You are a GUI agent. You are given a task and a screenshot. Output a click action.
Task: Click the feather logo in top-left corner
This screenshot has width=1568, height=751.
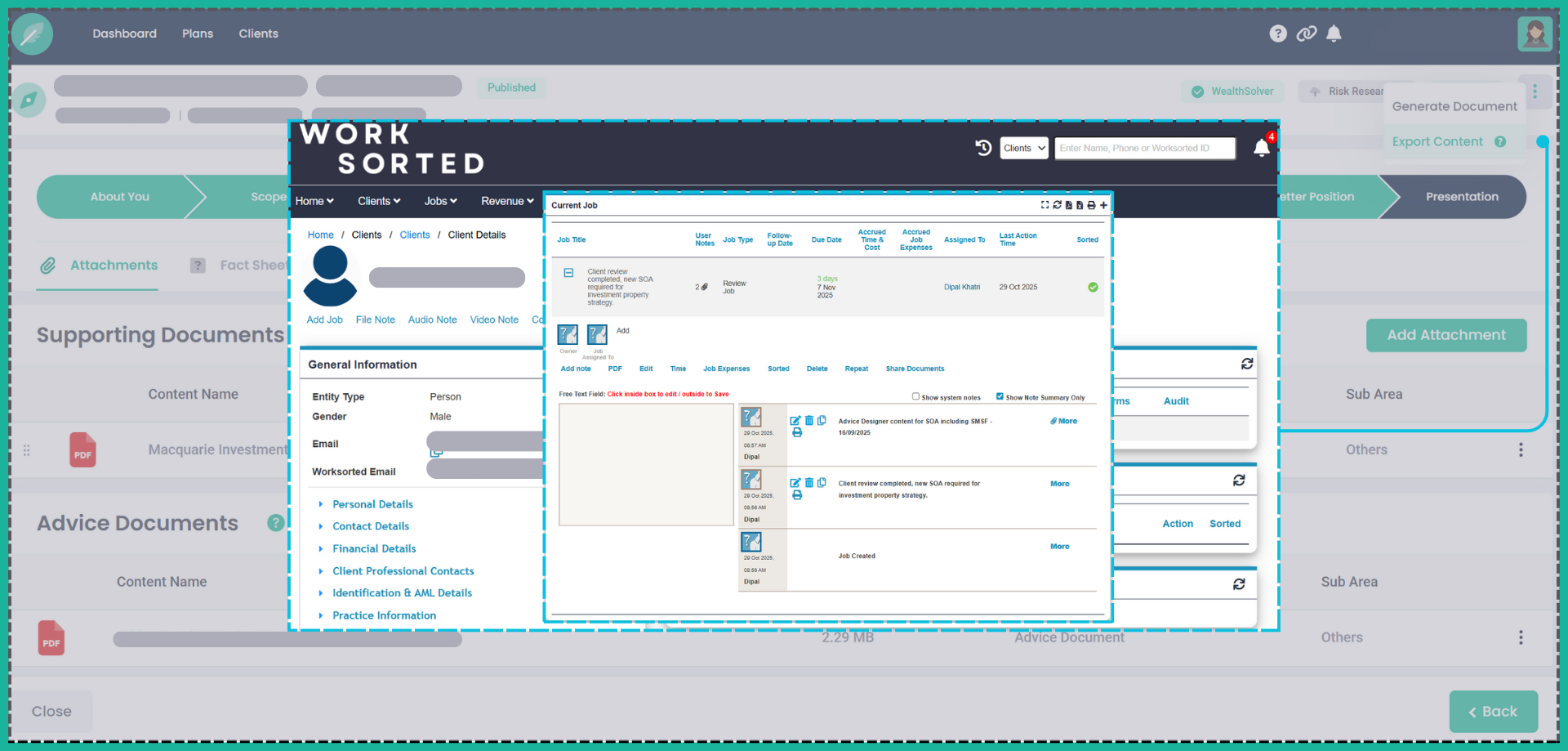pos(33,34)
